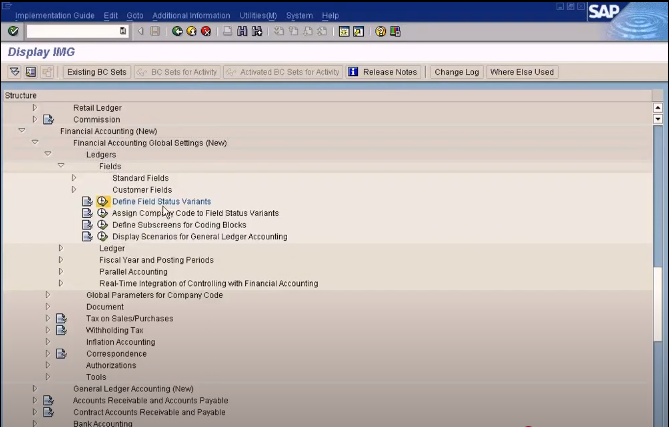Screen dimensions: 669x427
Task: Open documentation icon for Display Scenarios row
Action: click(87, 236)
